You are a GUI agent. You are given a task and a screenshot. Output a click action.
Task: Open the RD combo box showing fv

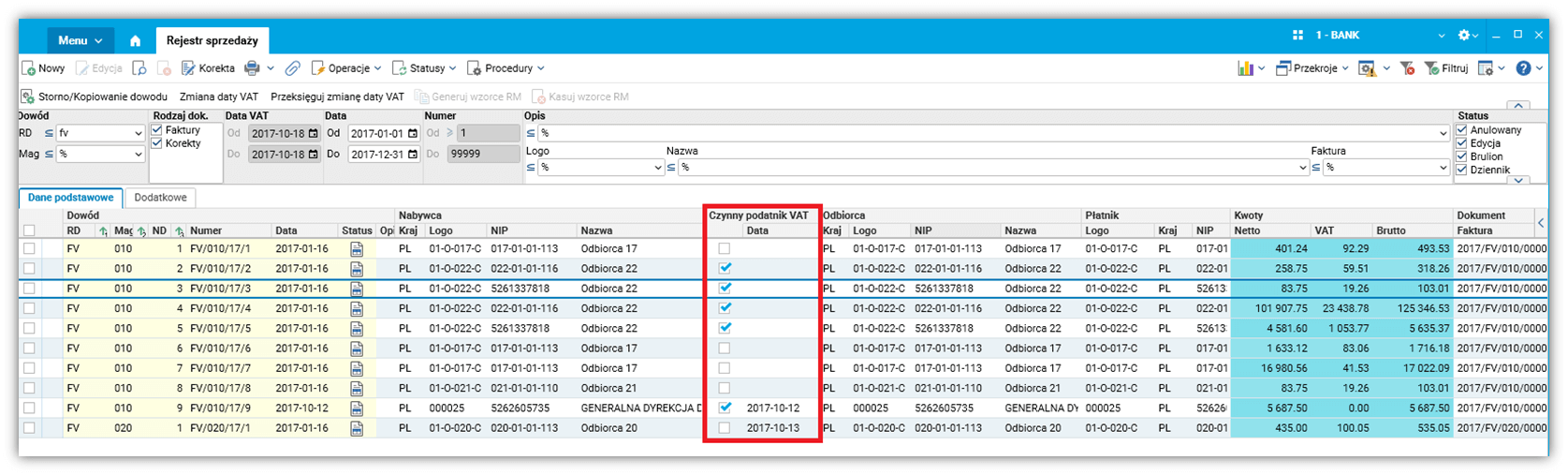click(x=100, y=133)
